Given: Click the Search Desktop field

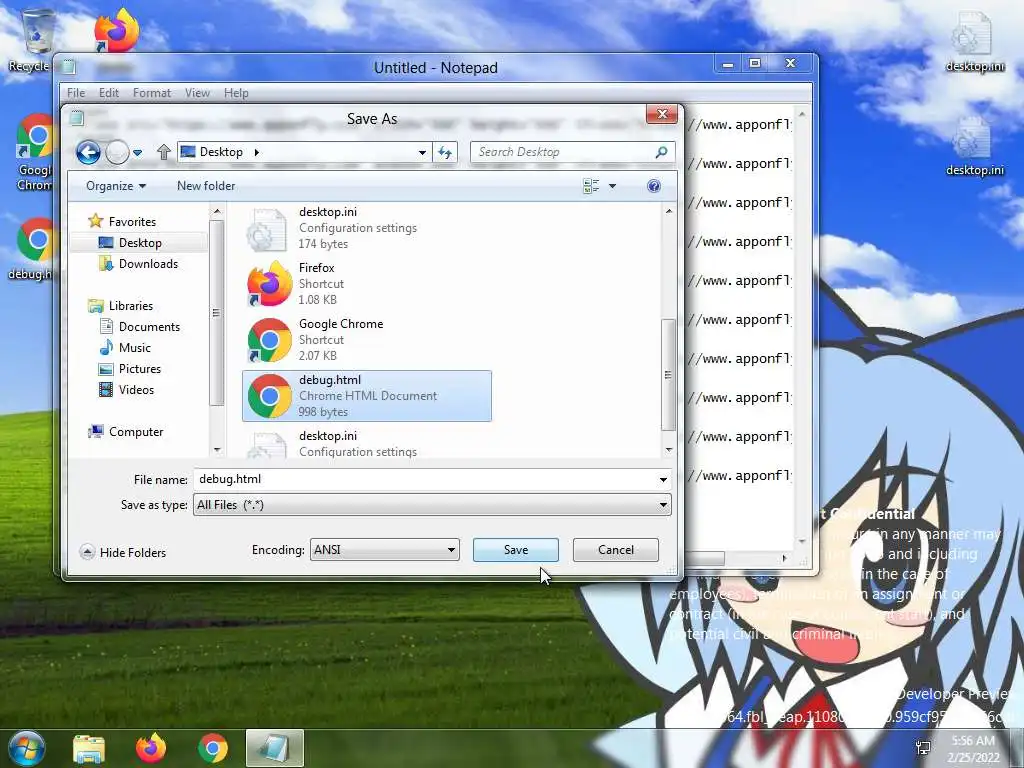Looking at the screenshot, I should [x=573, y=152].
